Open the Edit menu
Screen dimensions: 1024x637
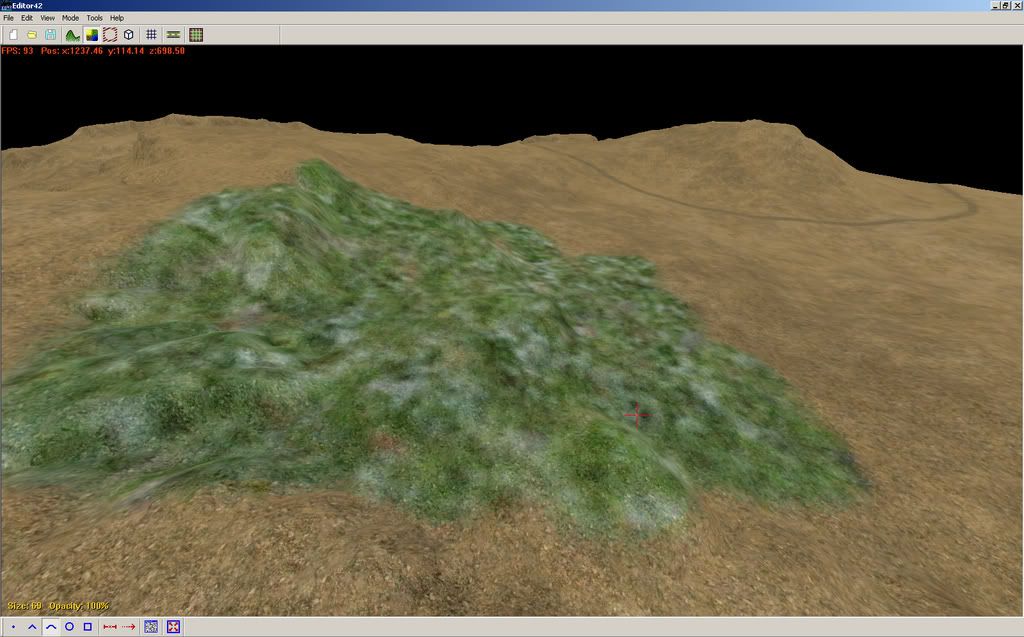click(27, 18)
